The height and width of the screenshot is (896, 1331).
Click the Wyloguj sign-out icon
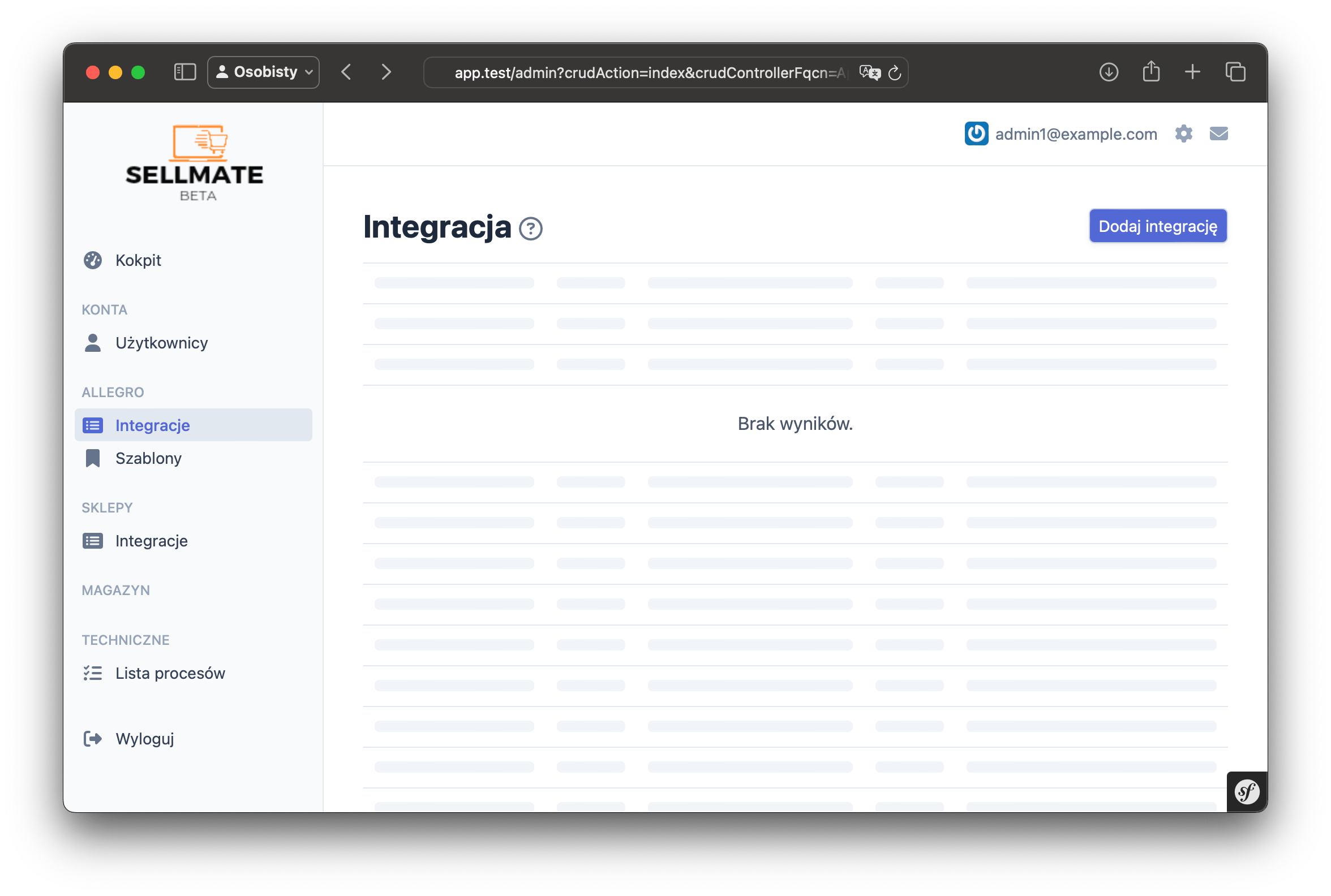pos(93,739)
